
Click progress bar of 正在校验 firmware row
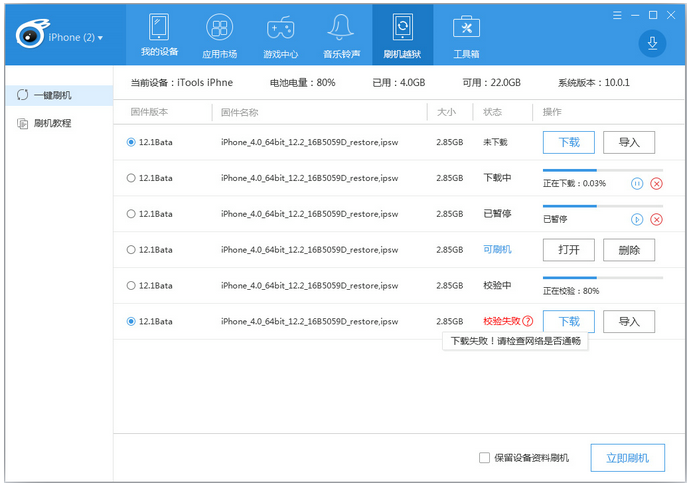(602, 277)
